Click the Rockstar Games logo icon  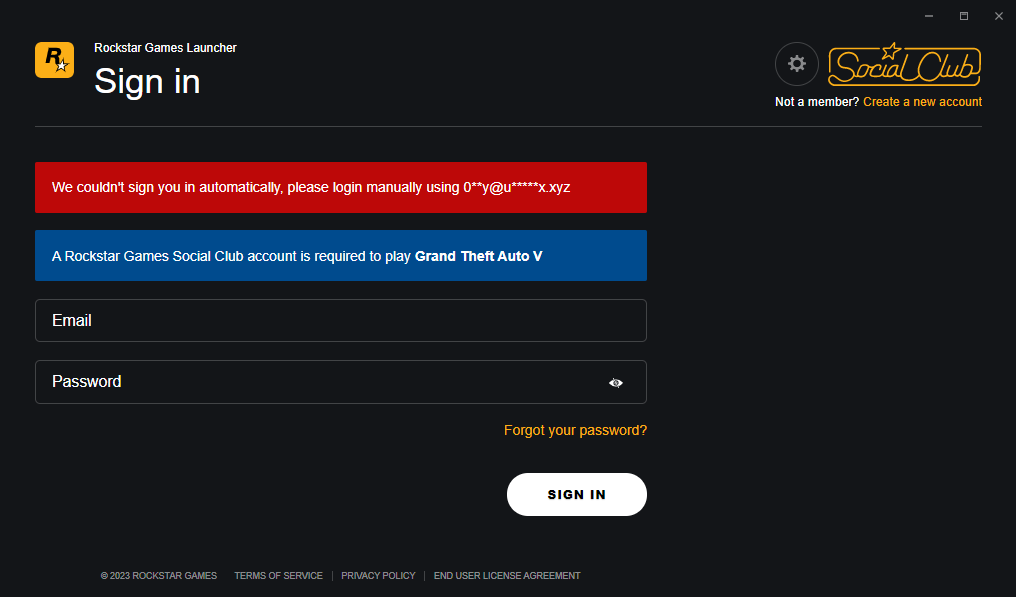click(x=54, y=60)
